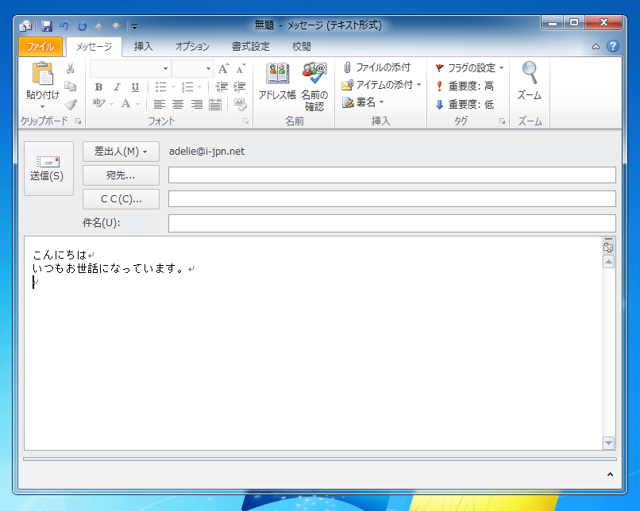Toggle Bold formatting

(x=99, y=87)
